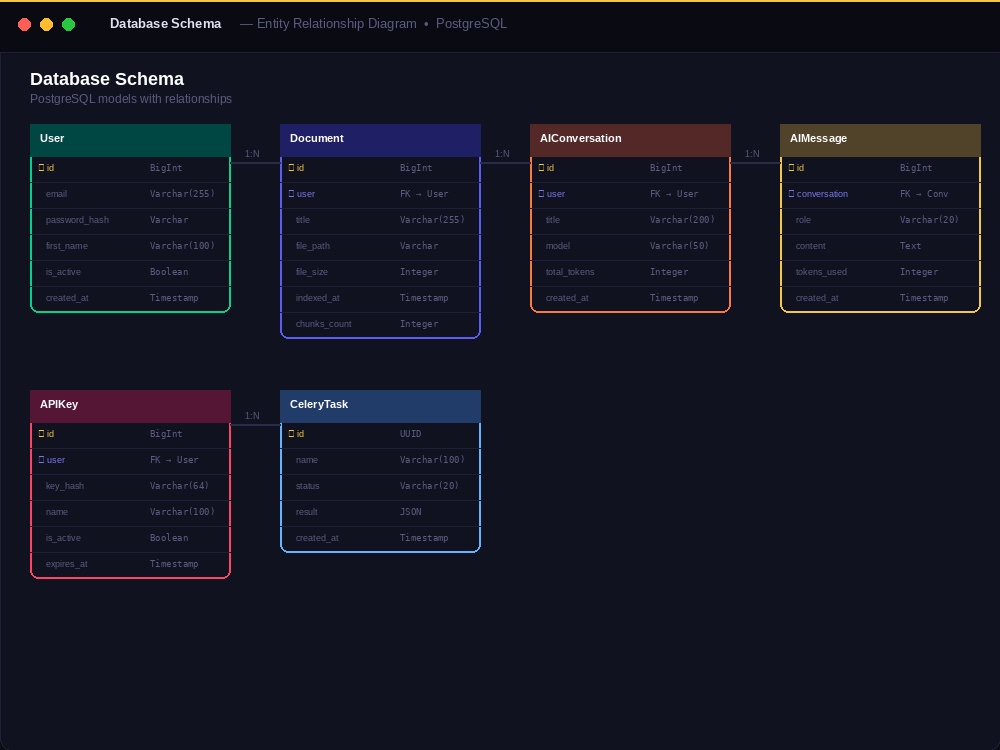Click the foreign key icon beside Document user

pos(291,194)
